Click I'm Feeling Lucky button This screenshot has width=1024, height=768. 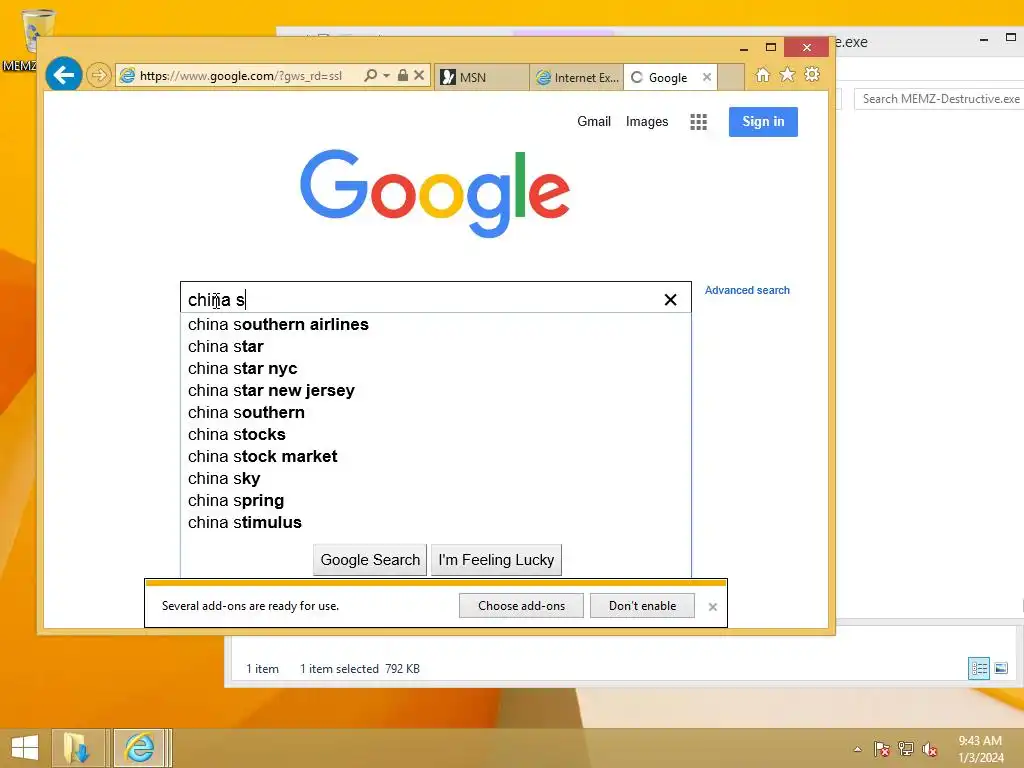(x=496, y=560)
